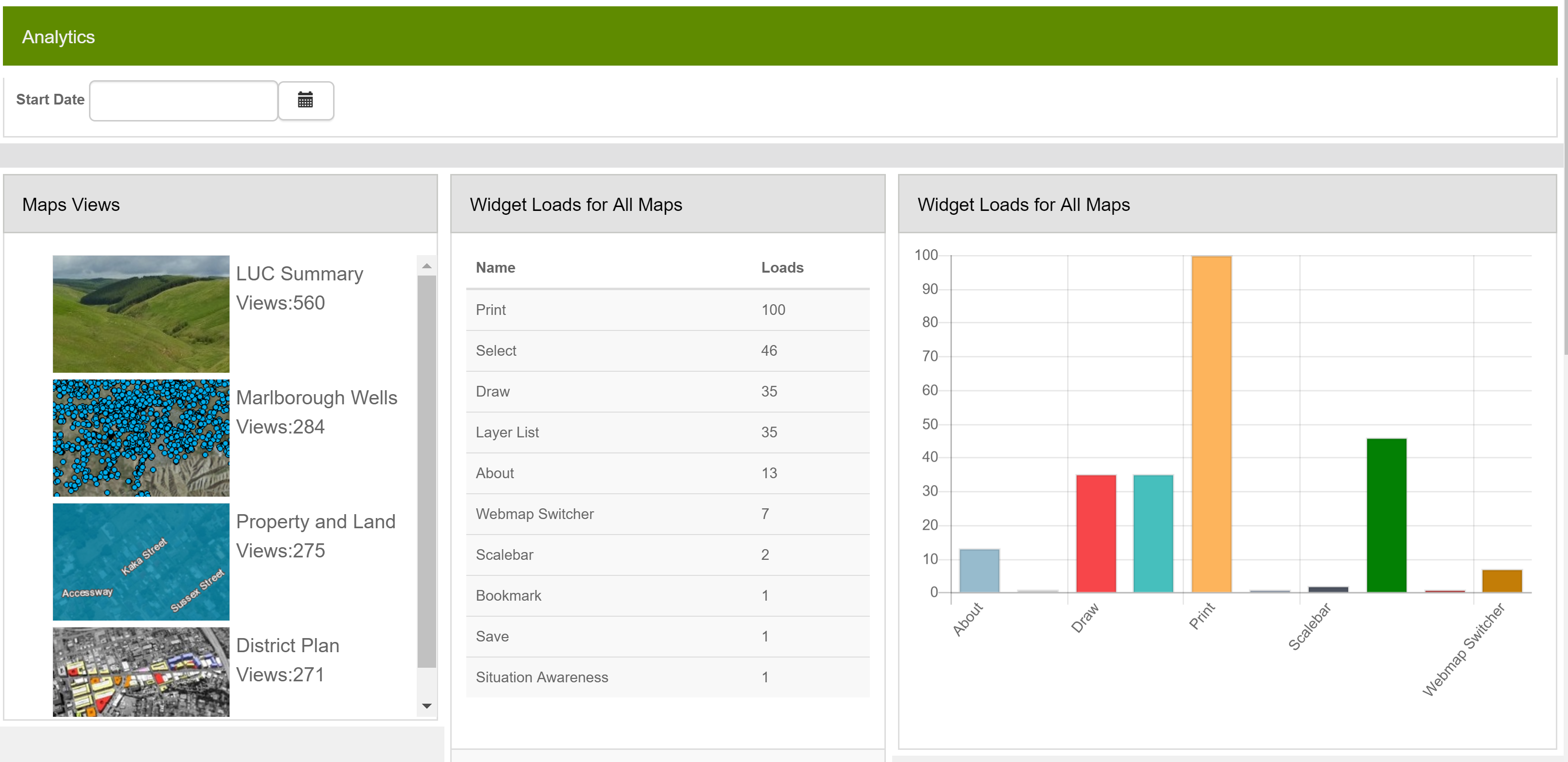
Task: Click the green Select bar in chart
Action: click(x=1386, y=515)
